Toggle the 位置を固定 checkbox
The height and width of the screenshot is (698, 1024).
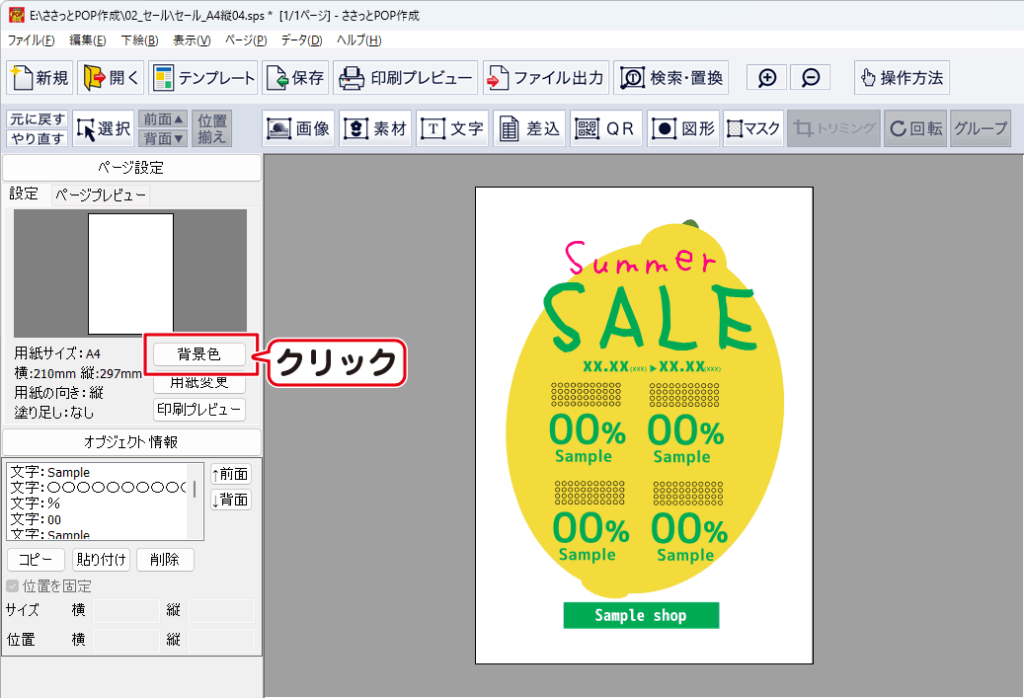[13, 586]
